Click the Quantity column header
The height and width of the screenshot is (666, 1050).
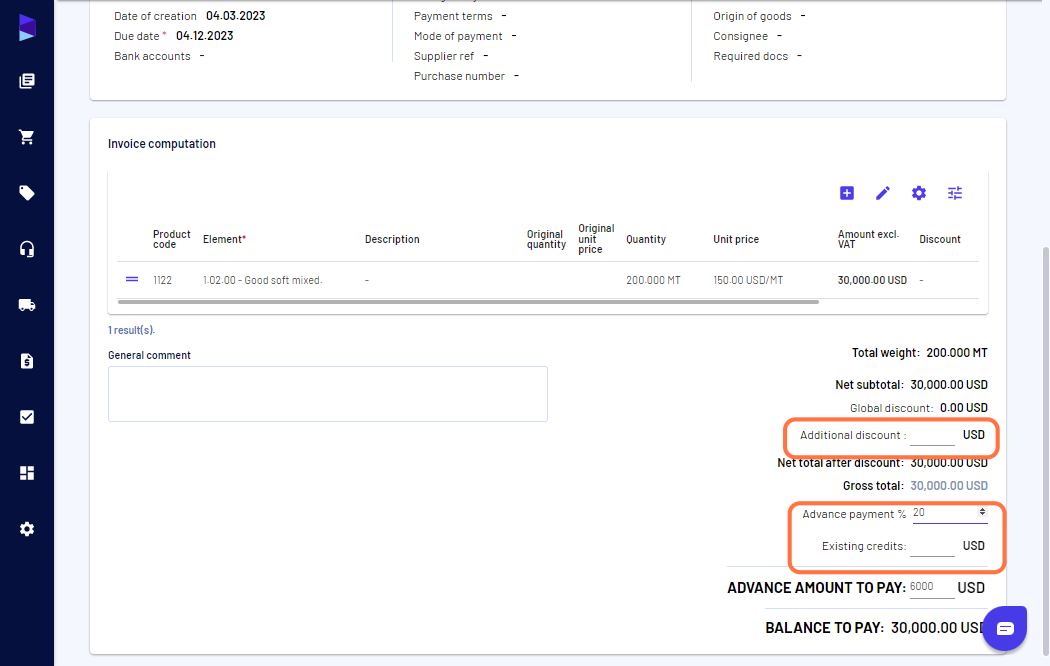coord(646,240)
